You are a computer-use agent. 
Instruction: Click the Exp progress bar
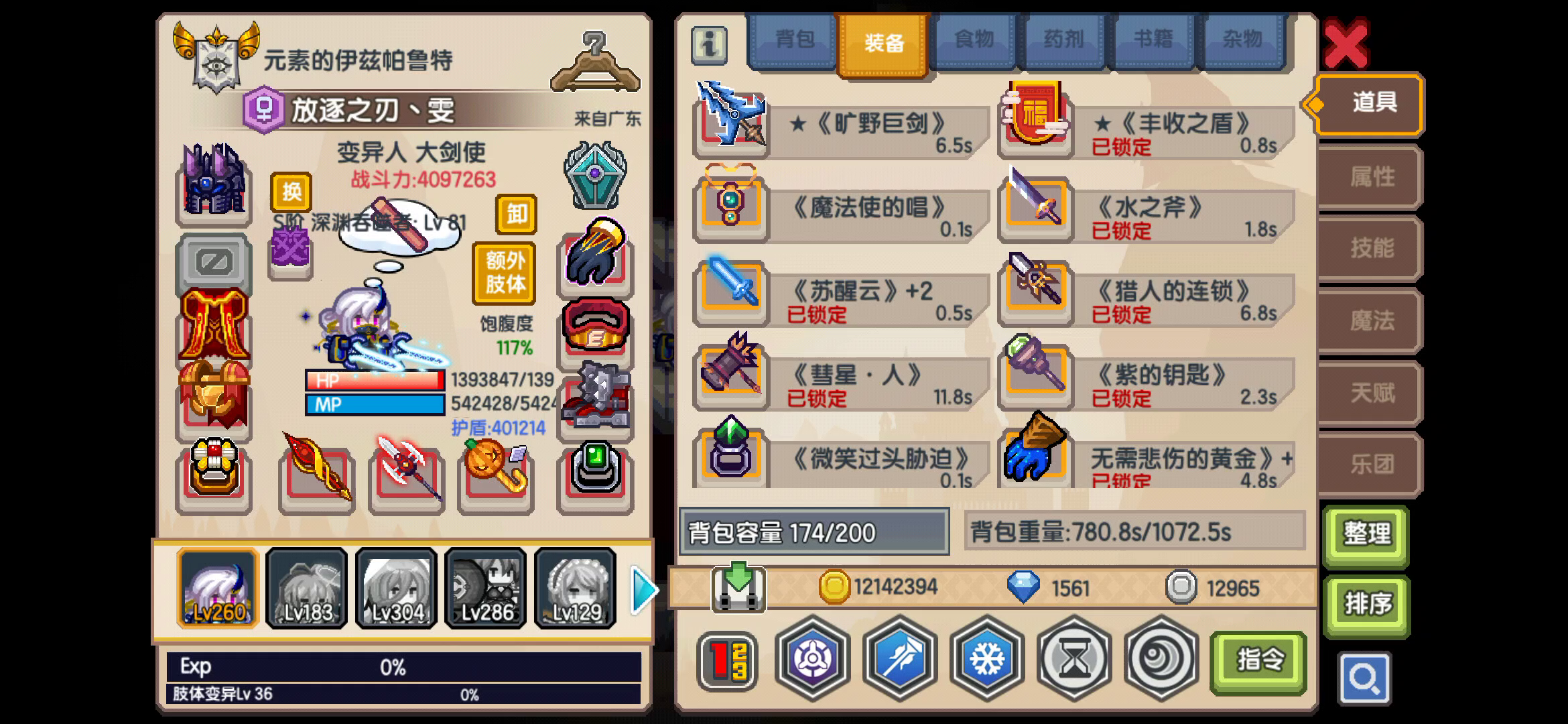[x=404, y=667]
